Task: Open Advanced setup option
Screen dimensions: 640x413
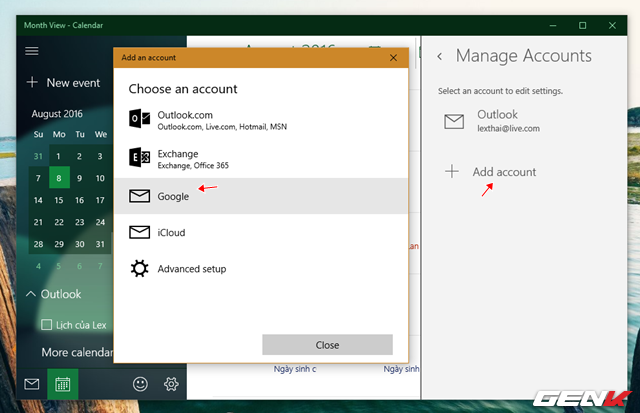Action: click(x=261, y=269)
